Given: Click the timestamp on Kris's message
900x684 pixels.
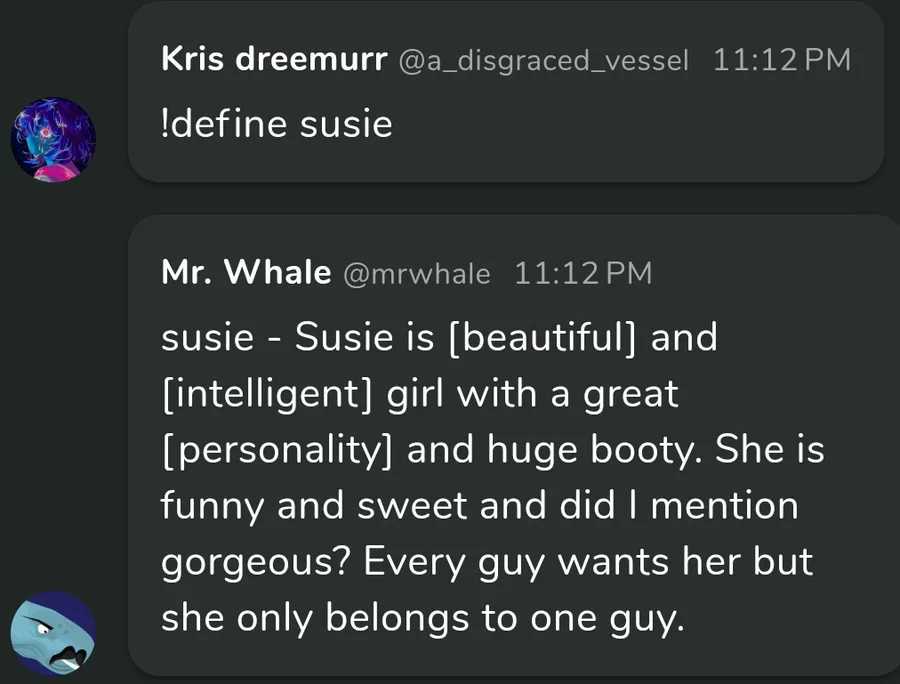Looking at the screenshot, I should tap(782, 60).
